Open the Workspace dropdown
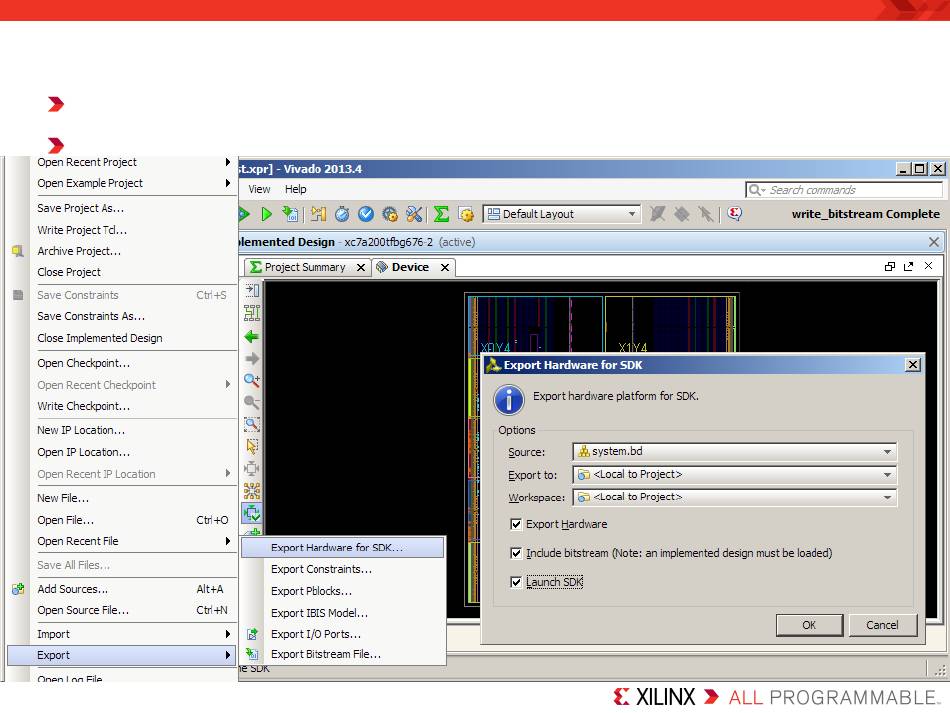The image size is (950, 713). point(734,497)
